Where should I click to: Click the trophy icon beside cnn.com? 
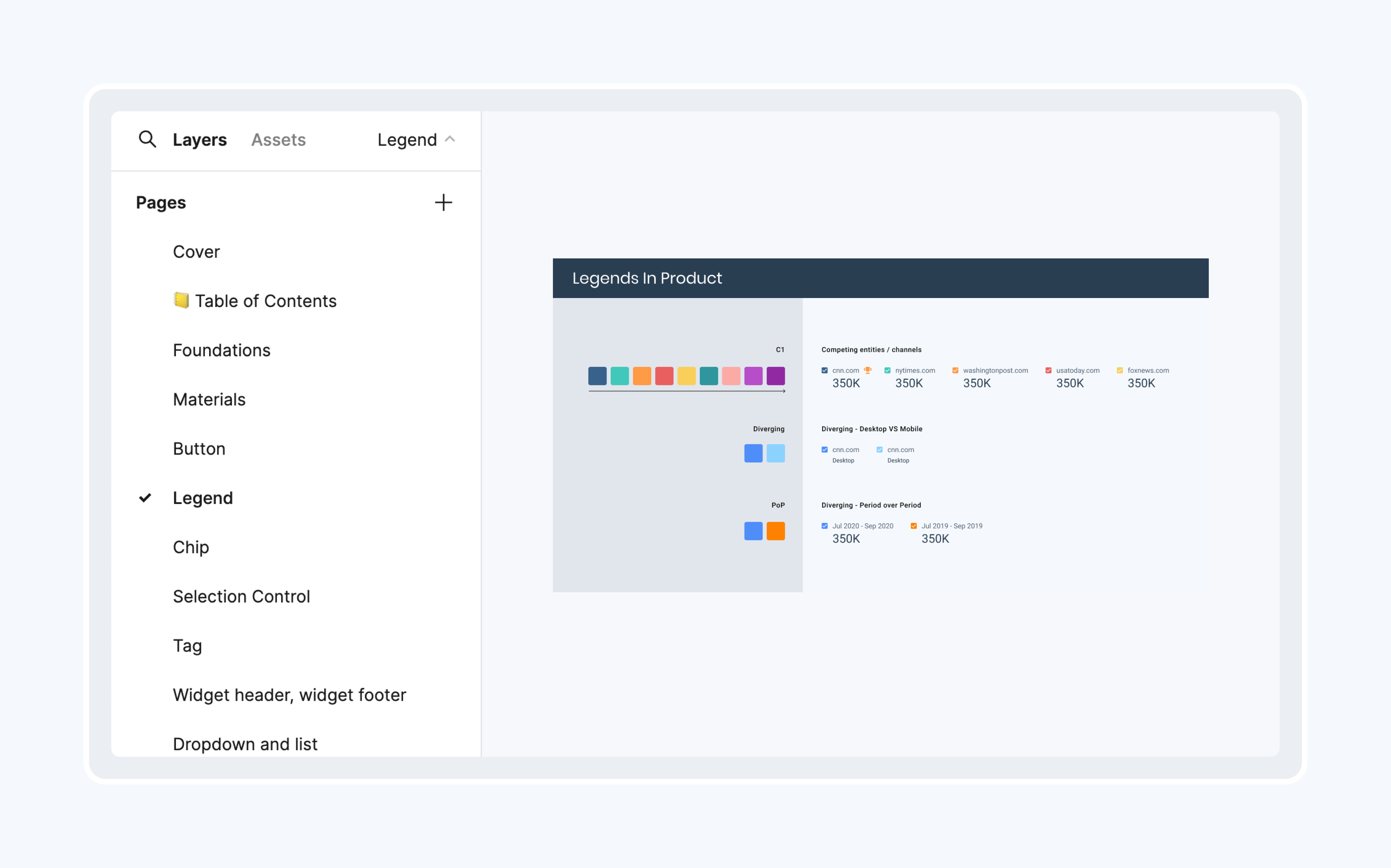pyautogui.click(x=867, y=370)
